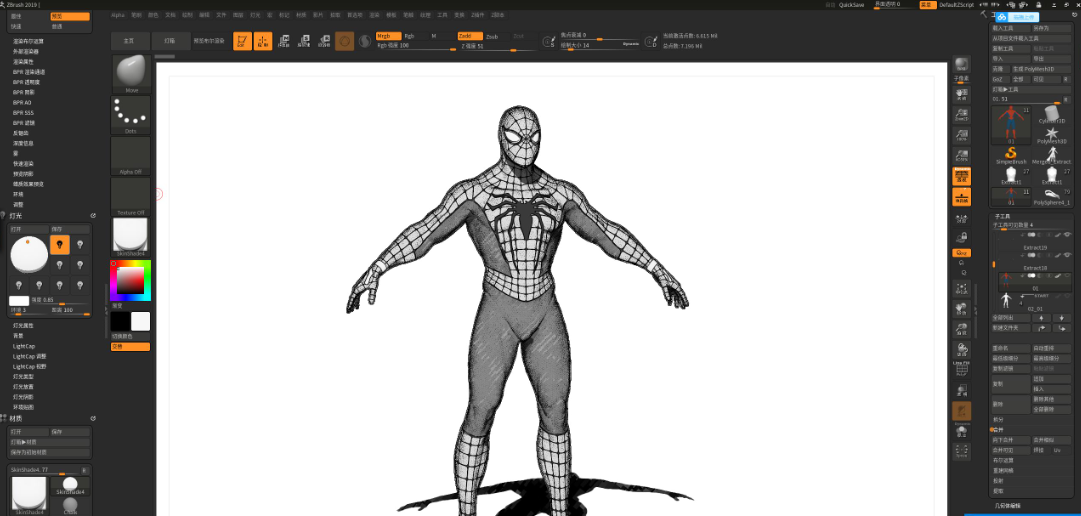Click the Zoom2D magnifier icon
This screenshot has height=516, width=1081.
[x=962, y=115]
